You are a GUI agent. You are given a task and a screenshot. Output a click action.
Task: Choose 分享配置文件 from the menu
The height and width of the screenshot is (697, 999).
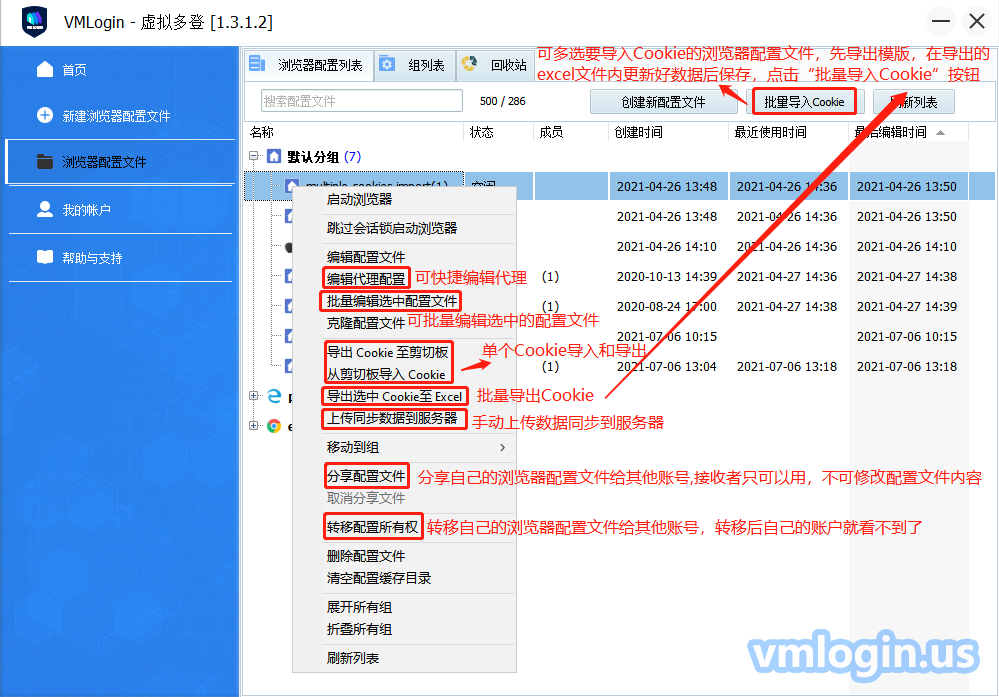(366, 476)
